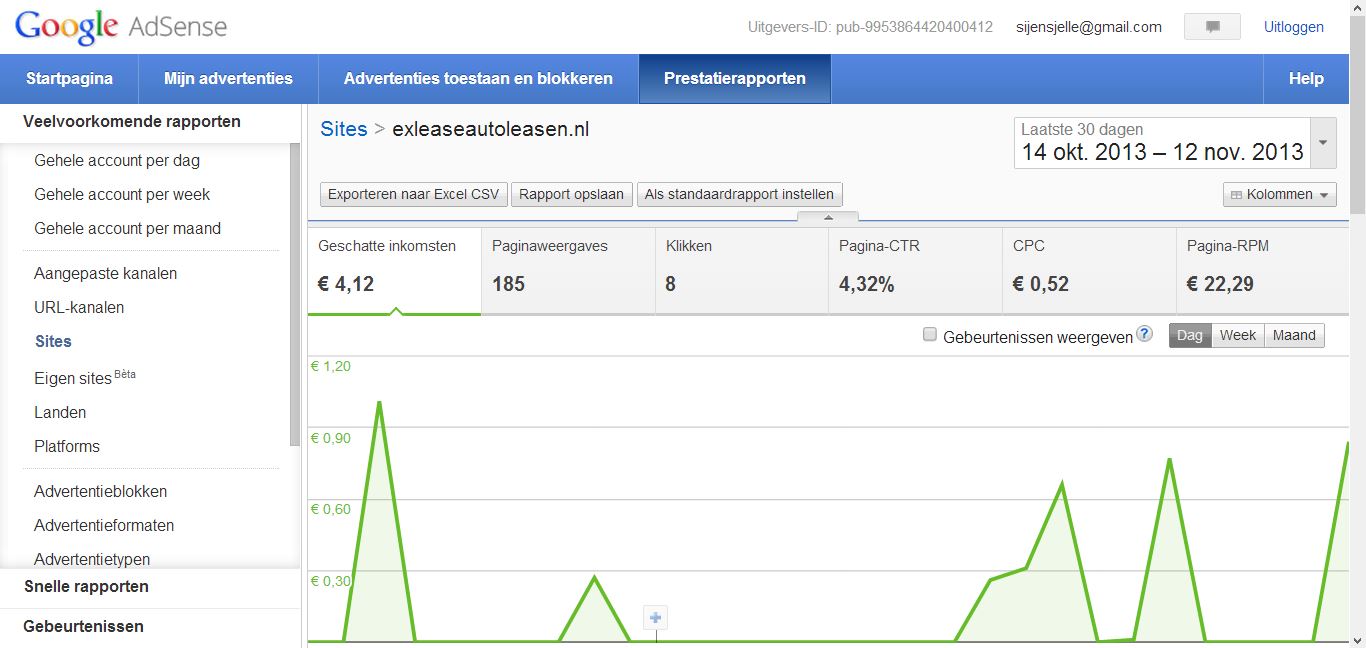Switch the chart to Dag view
Screen dimensions: 1366x648
tap(1190, 335)
